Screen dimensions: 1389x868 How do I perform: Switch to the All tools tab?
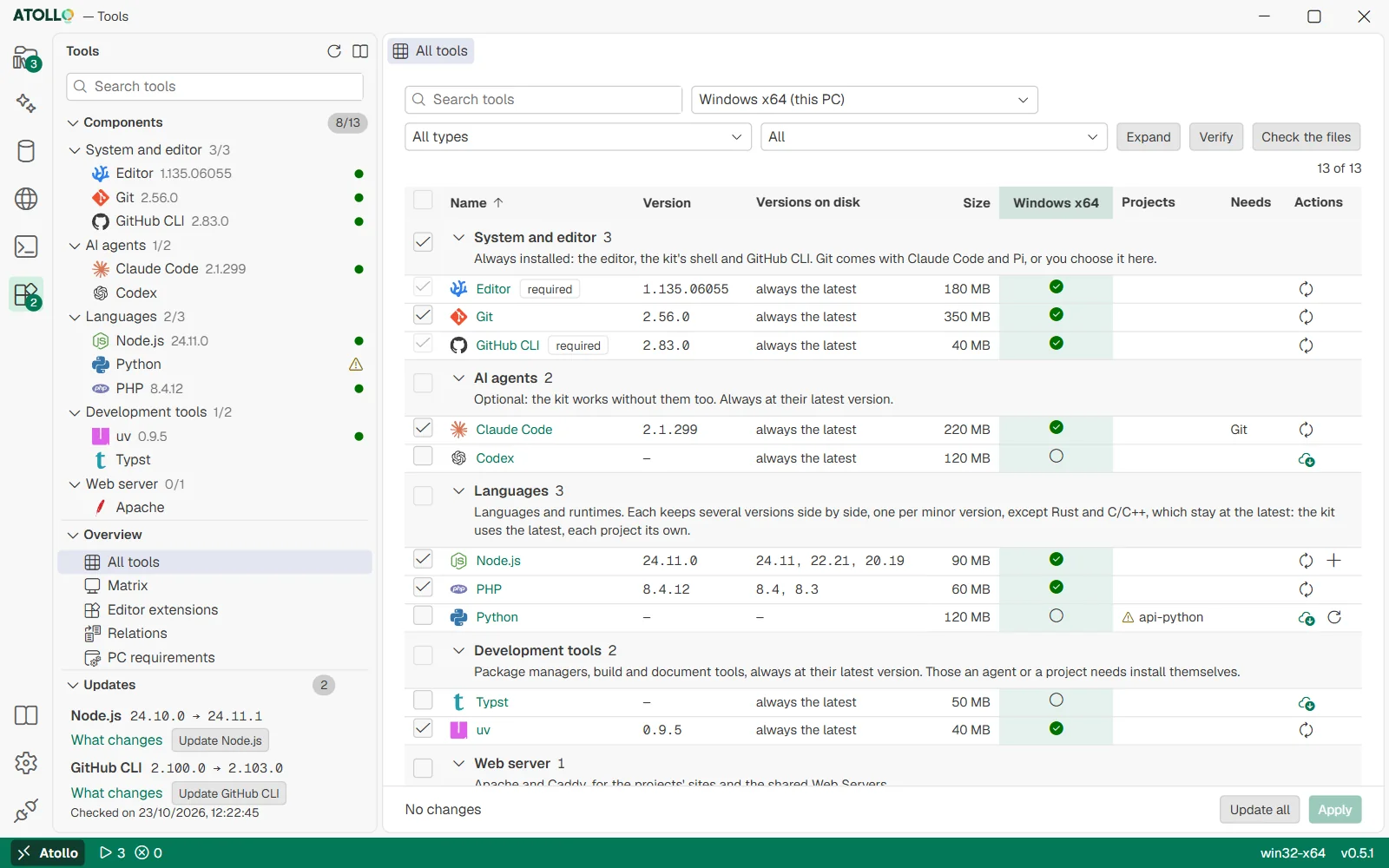click(x=431, y=51)
